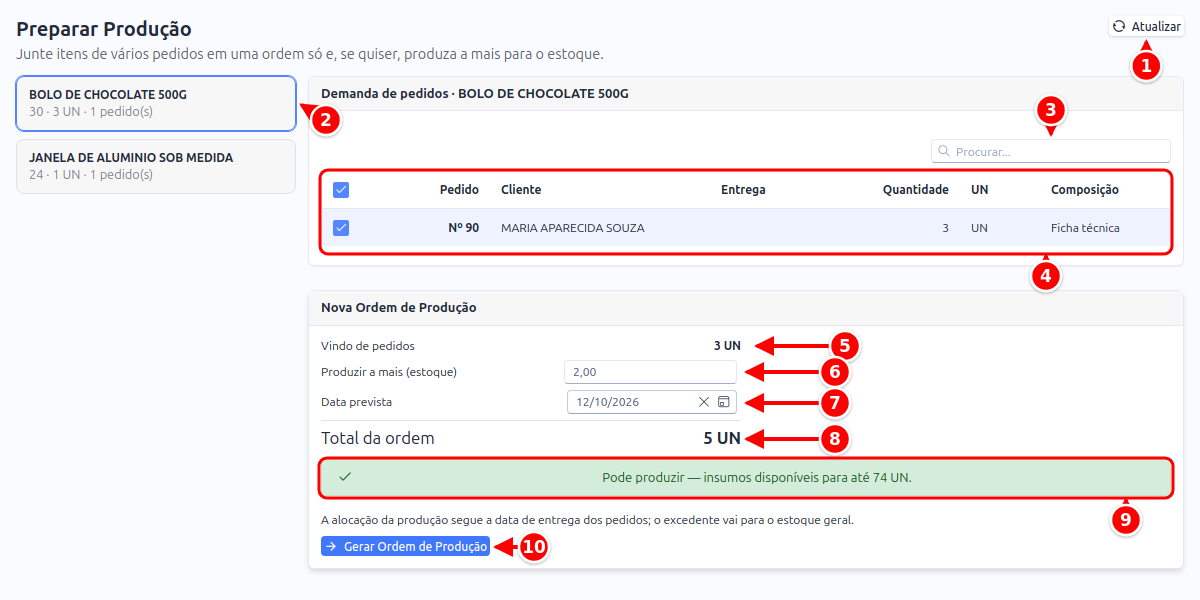This screenshot has height=600, width=1200.
Task: Click the checkmark icon in green alert
Action: (345, 477)
